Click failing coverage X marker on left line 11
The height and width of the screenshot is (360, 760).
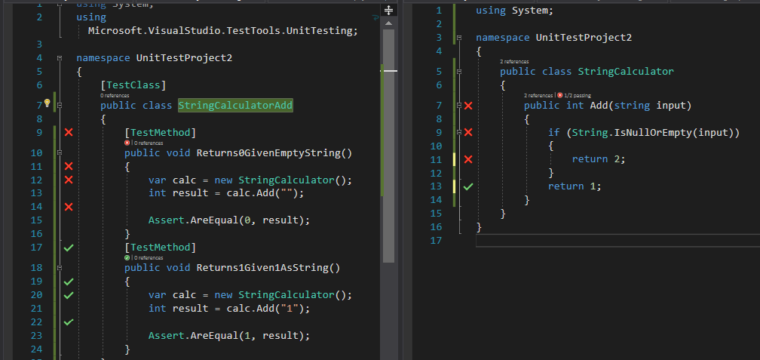(69, 167)
